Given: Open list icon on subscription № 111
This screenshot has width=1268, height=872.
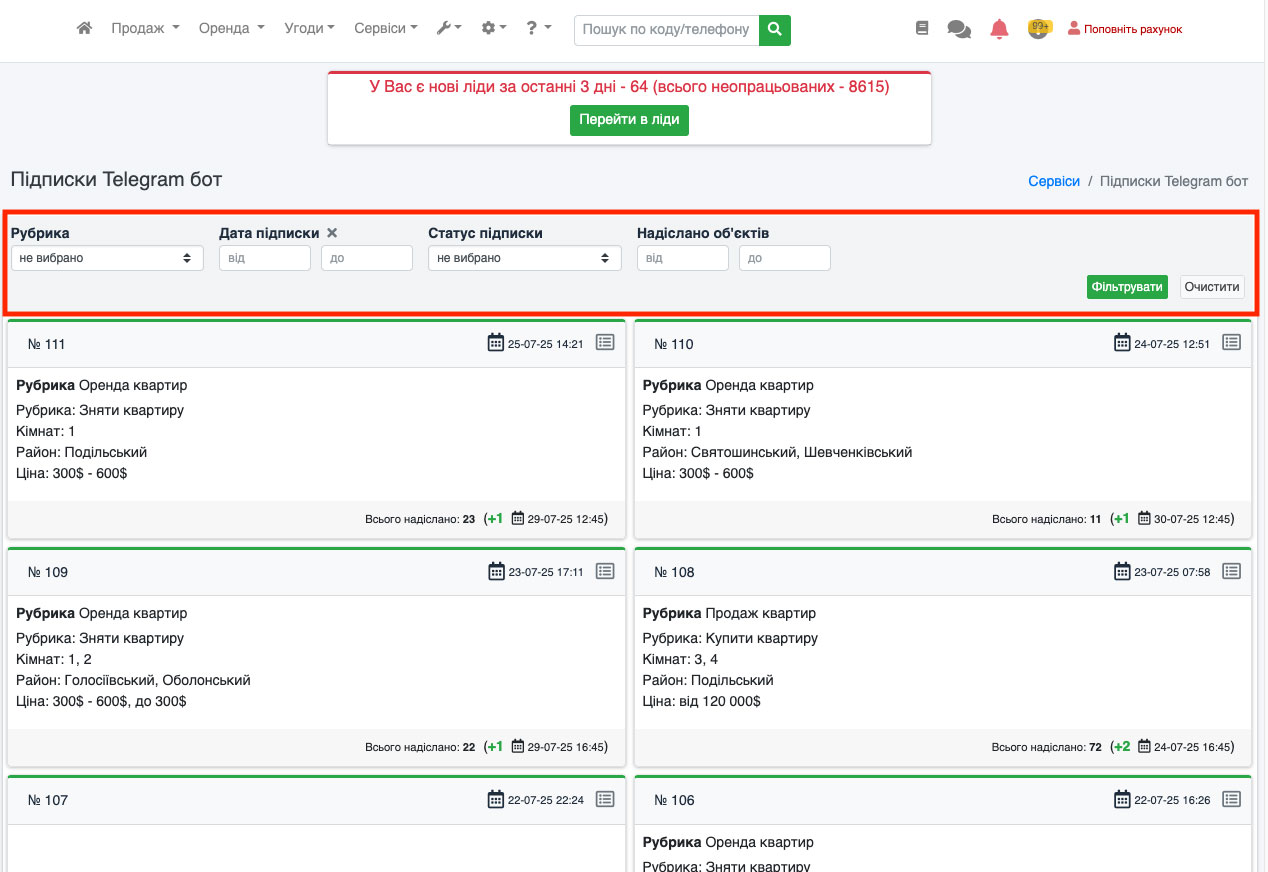Looking at the screenshot, I should click(x=605, y=342).
